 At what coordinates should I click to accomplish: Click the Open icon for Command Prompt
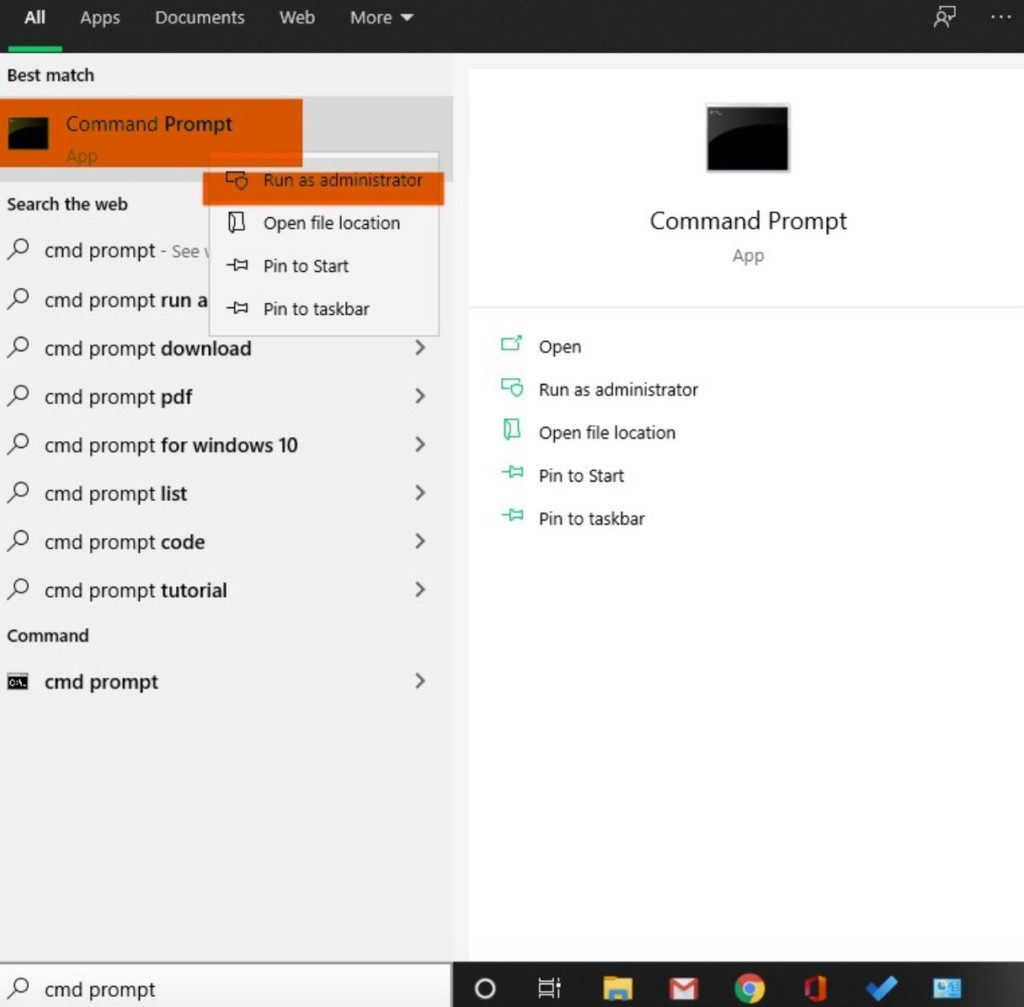point(513,346)
